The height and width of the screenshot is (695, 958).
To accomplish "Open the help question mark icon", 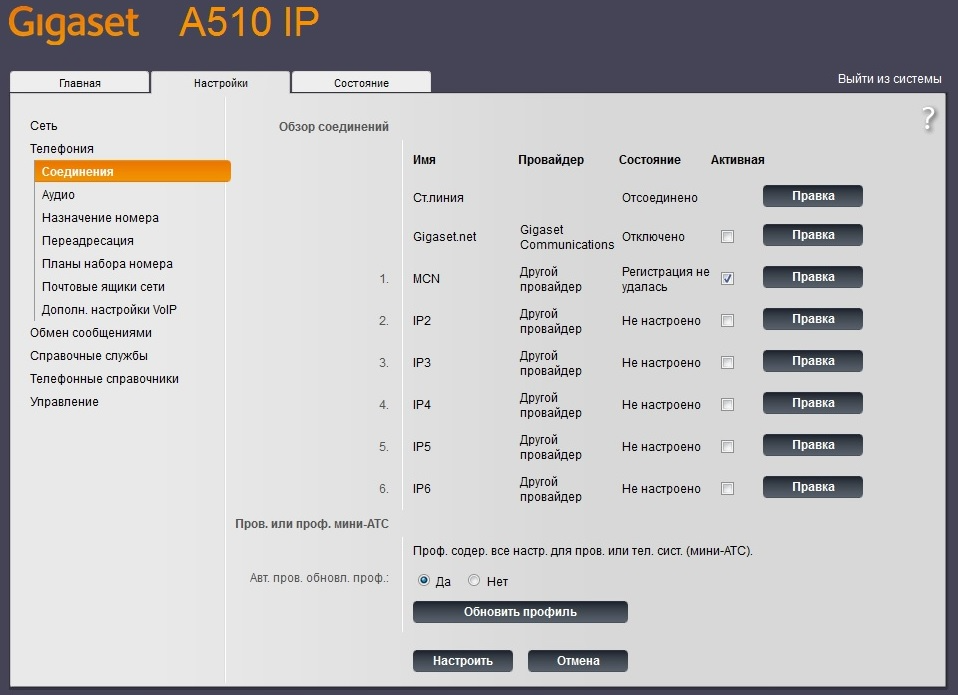I will tap(928, 118).
